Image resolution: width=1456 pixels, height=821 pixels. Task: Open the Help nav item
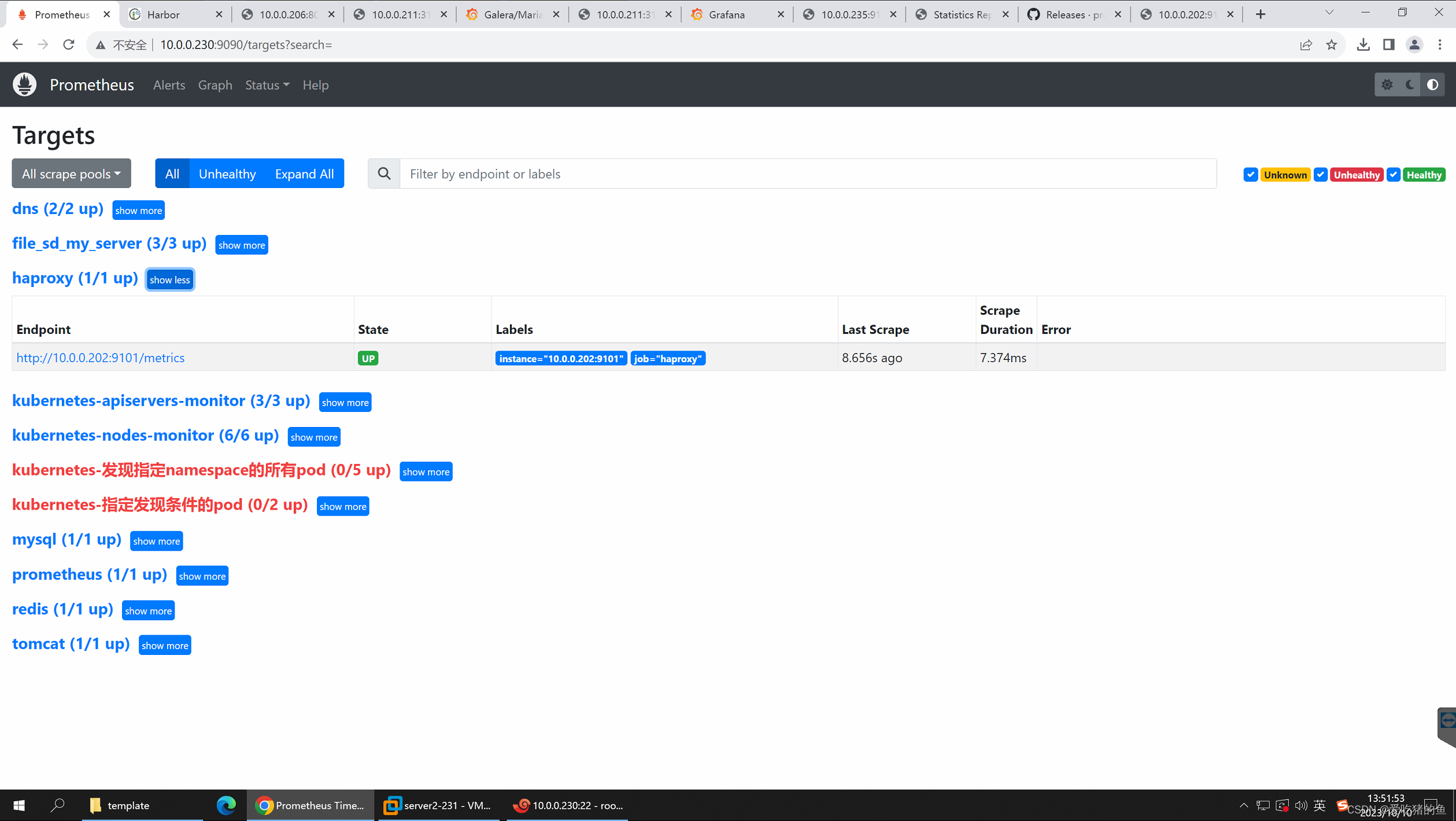(x=315, y=85)
